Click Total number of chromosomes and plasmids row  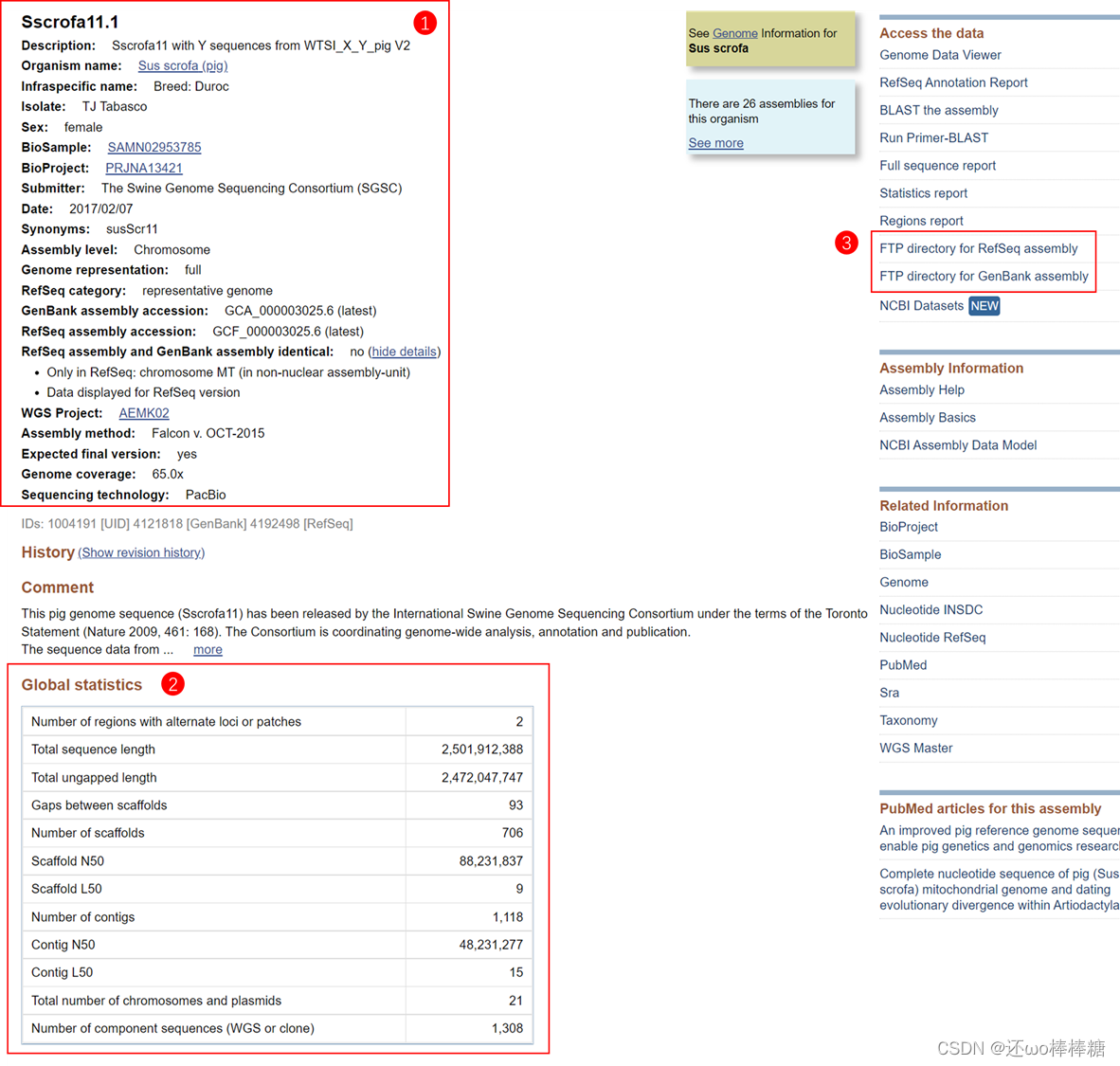tap(277, 1001)
